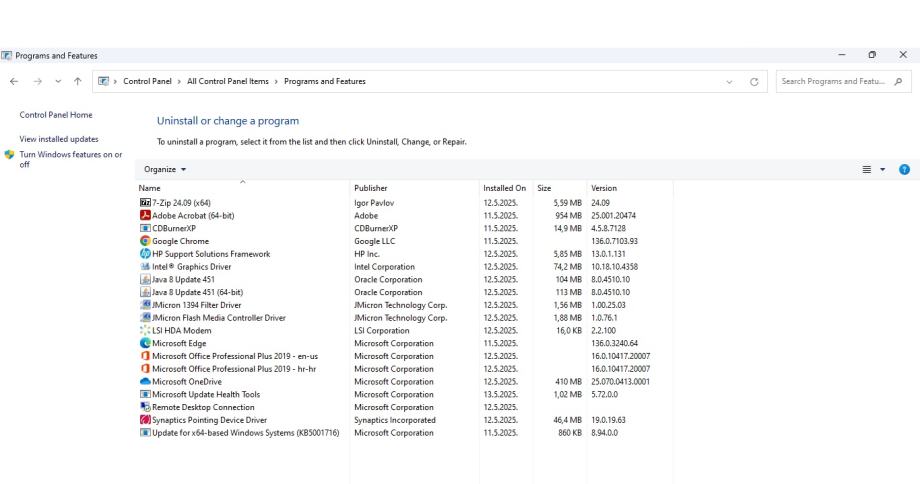The height and width of the screenshot is (484, 920).
Task: Click the Synaptics Pointing Device Driver icon
Action: click(145, 420)
